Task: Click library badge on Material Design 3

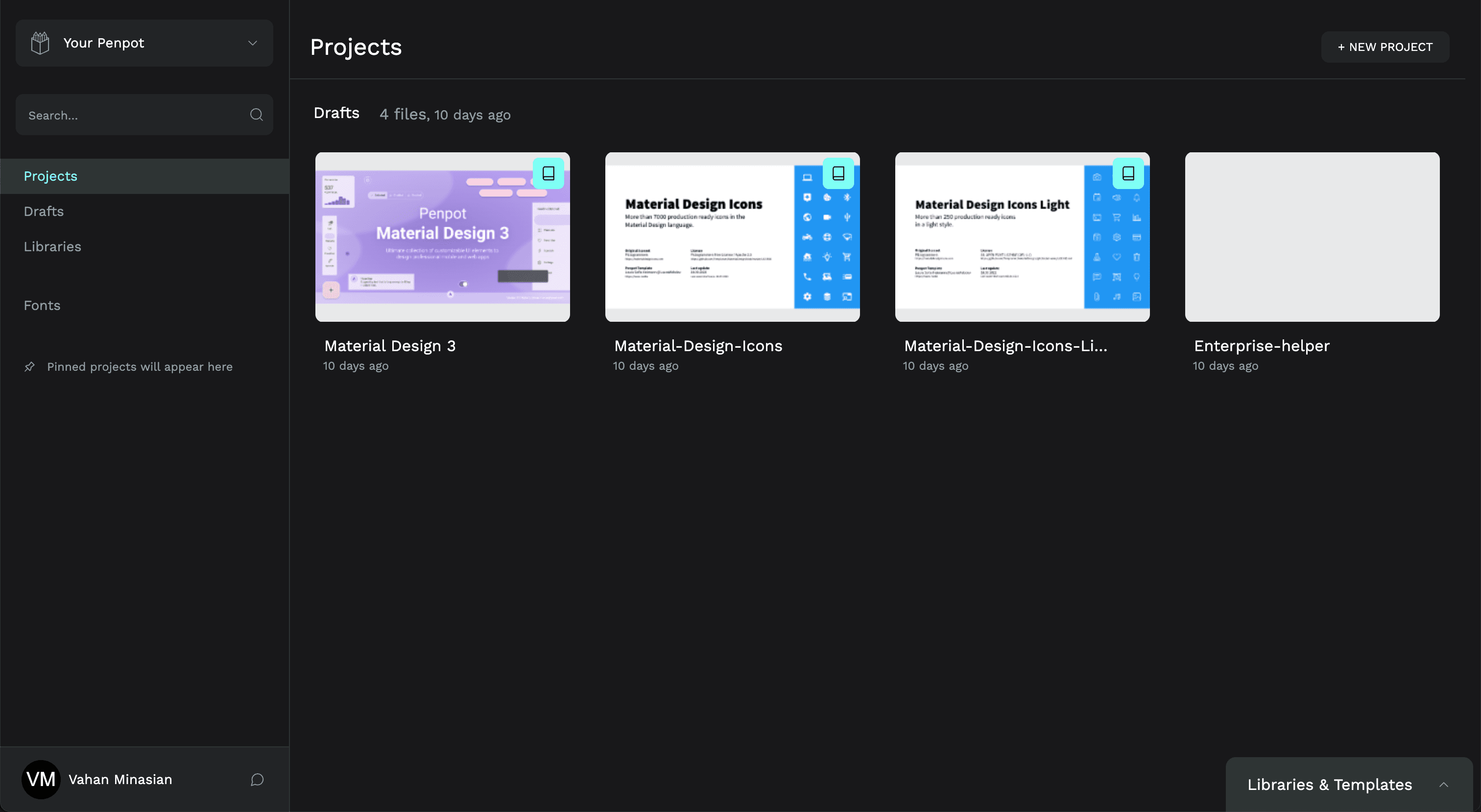Action: tap(548, 173)
